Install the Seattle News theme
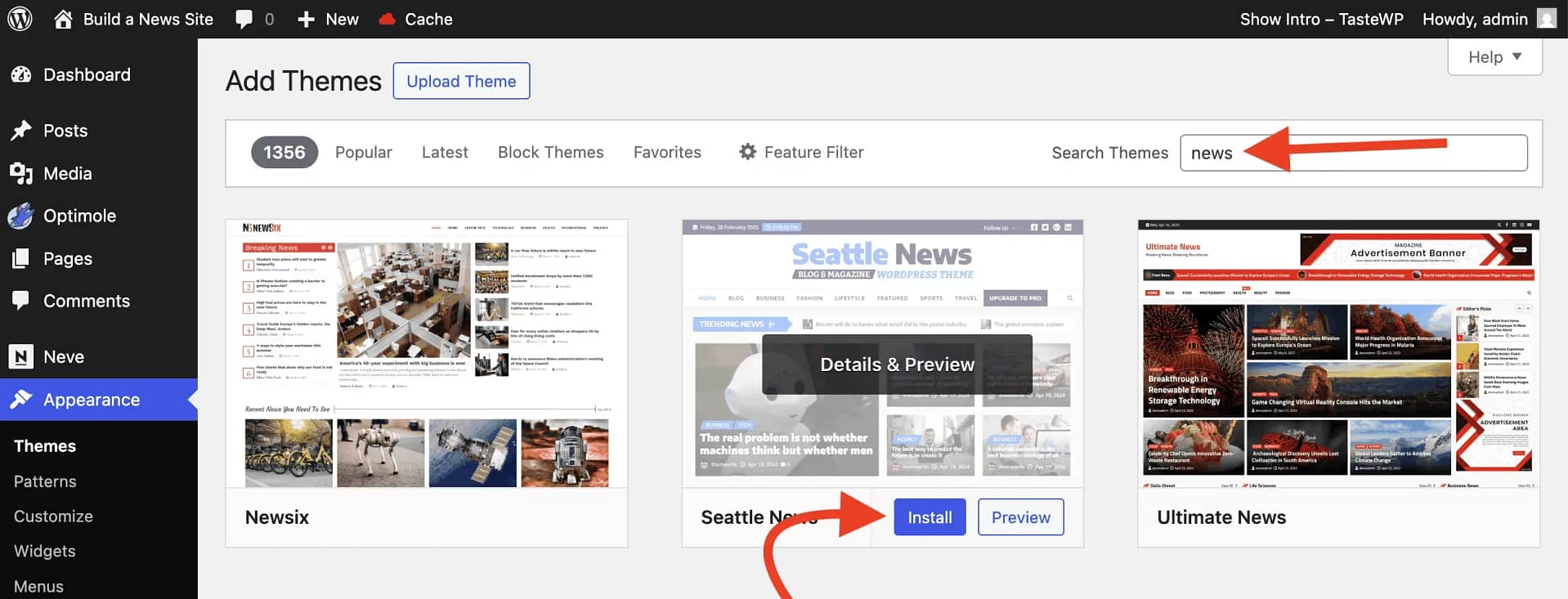Viewport: 1568px width, 599px height. [930, 517]
